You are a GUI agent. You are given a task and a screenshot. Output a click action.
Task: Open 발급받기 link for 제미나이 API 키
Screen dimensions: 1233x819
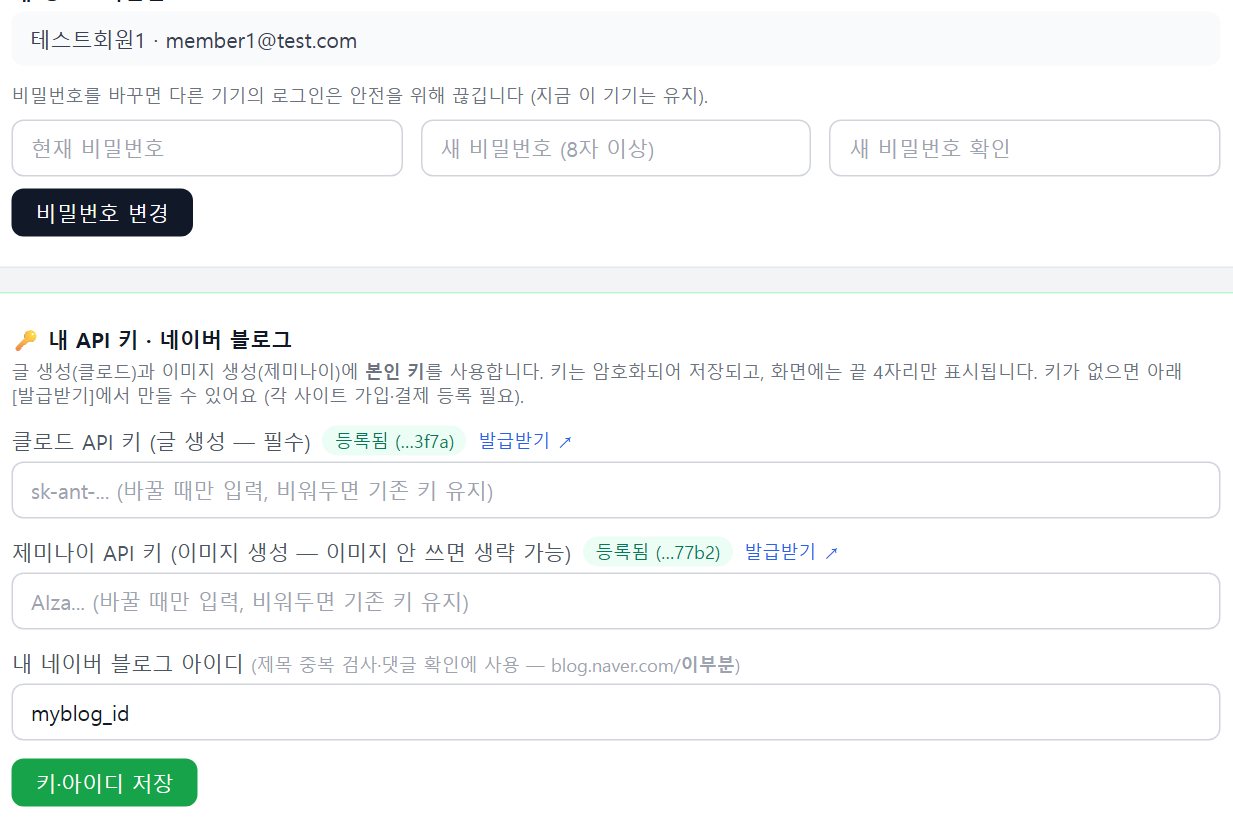click(x=791, y=552)
